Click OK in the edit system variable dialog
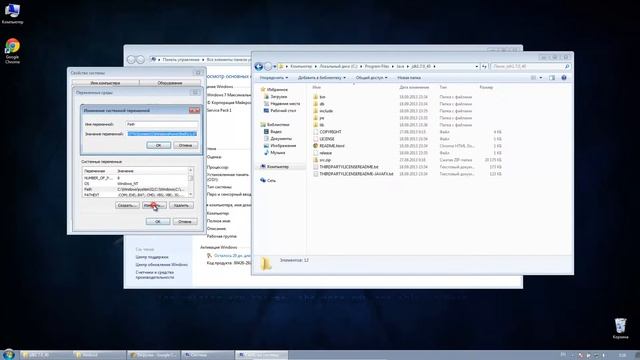 coord(158,145)
